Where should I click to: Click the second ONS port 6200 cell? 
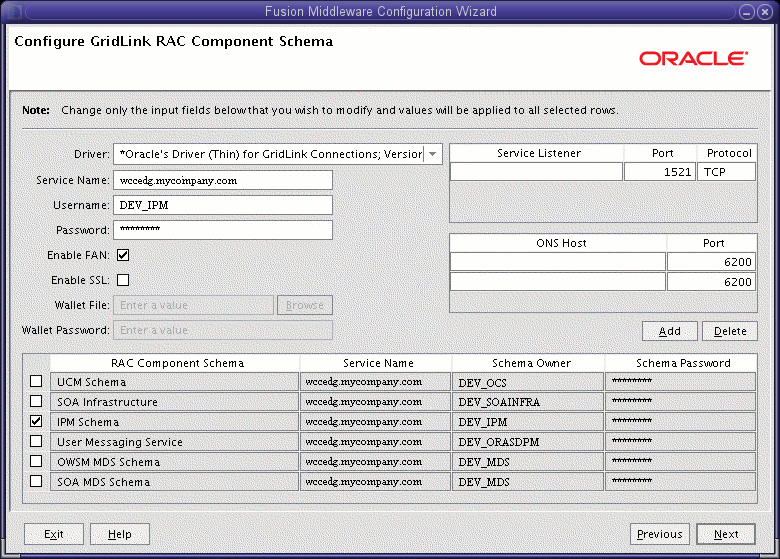click(711, 281)
